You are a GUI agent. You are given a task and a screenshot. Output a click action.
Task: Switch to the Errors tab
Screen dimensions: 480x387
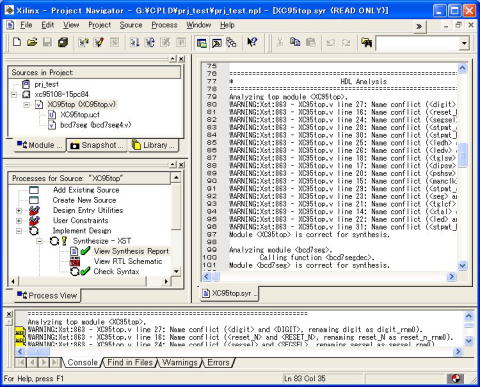(218, 363)
